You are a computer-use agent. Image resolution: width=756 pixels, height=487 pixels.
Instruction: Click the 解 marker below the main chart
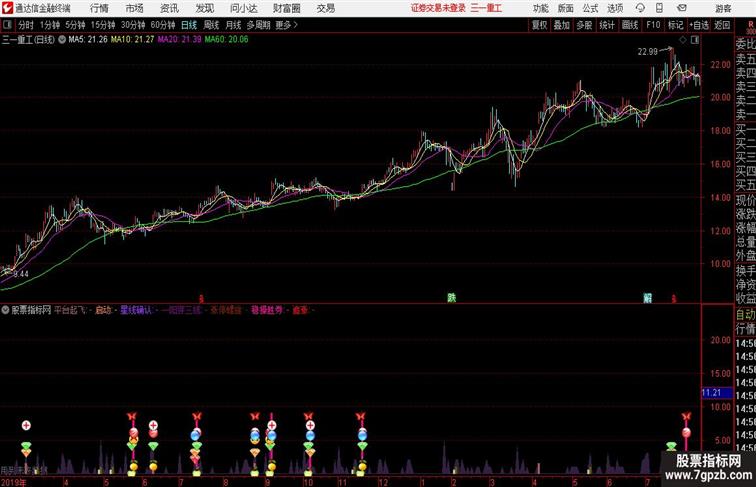[648, 298]
